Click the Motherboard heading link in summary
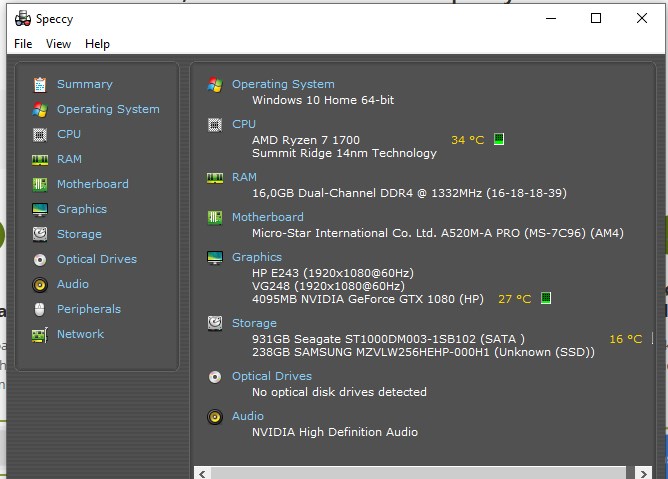The width and height of the screenshot is (668, 479). (x=268, y=217)
